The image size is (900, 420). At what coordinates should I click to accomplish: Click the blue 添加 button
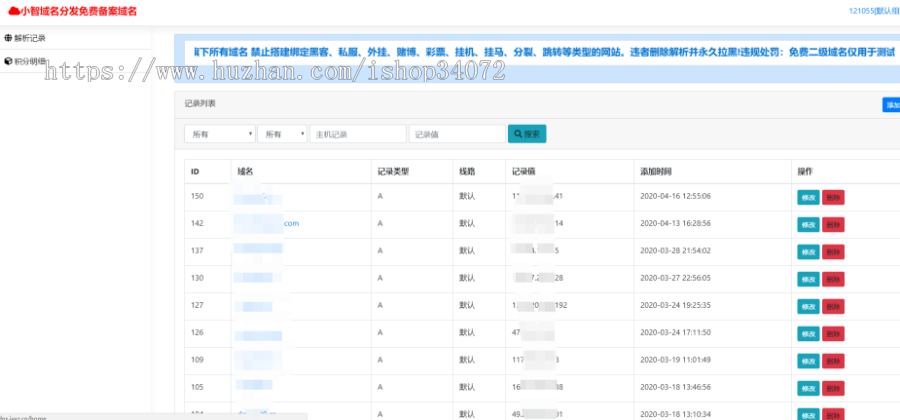(x=891, y=105)
